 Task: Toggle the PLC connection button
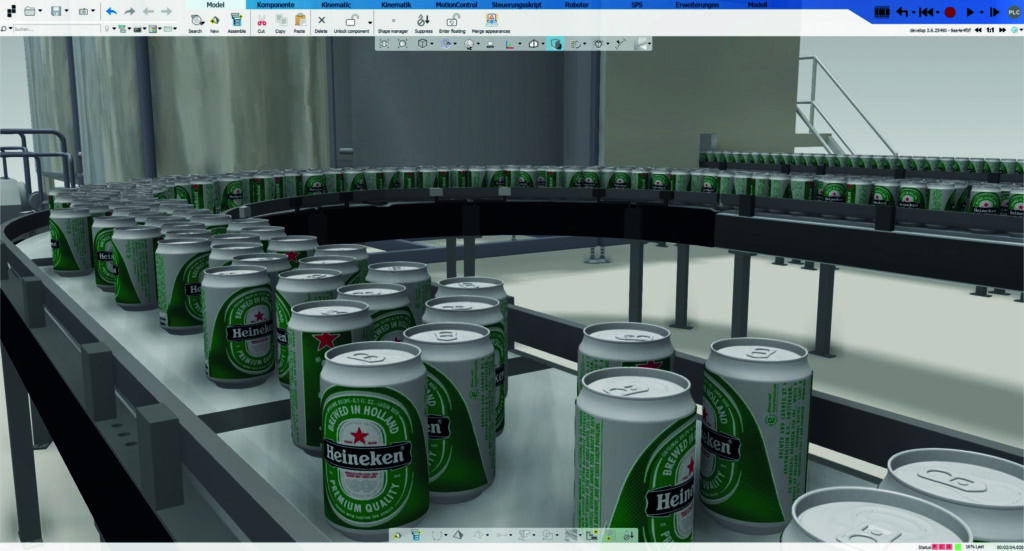1014,11
